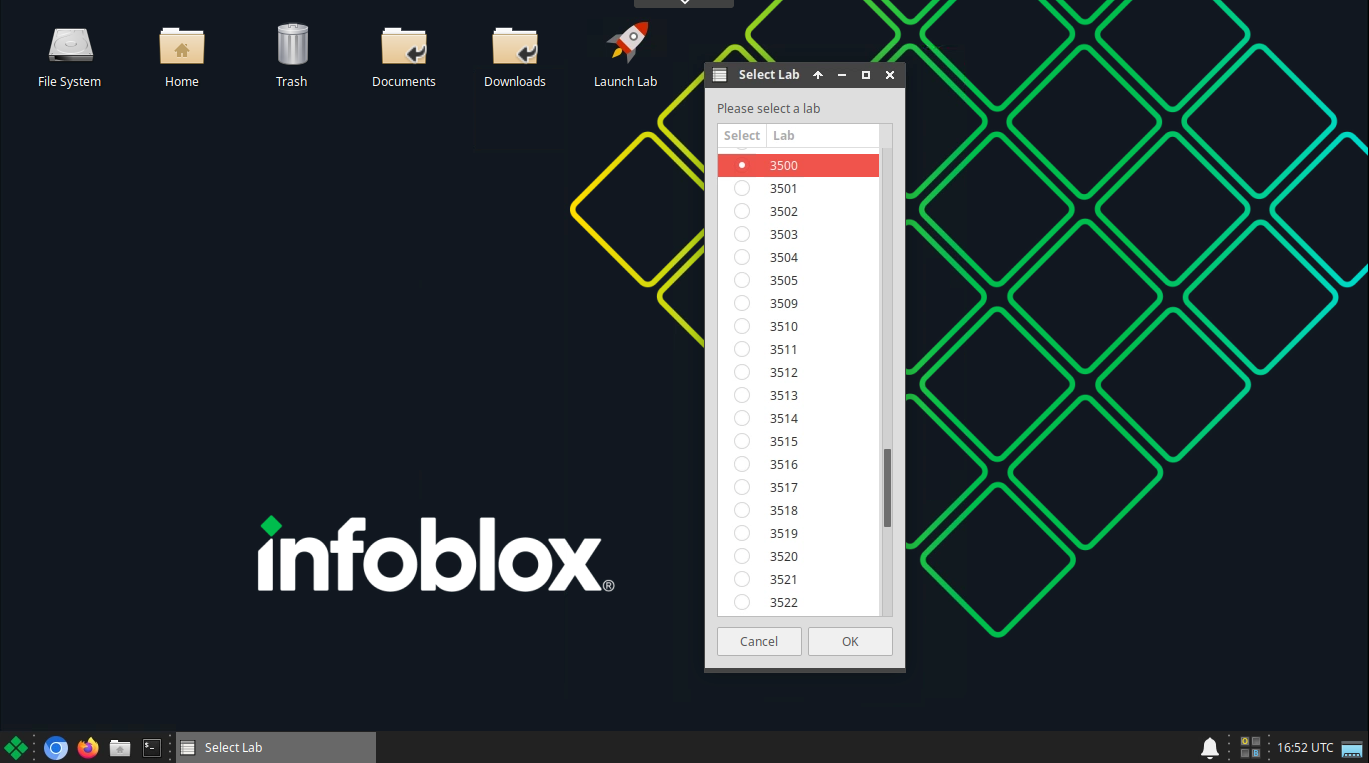Open the File System desktop icon
This screenshot has height=763, width=1369.
(70, 45)
